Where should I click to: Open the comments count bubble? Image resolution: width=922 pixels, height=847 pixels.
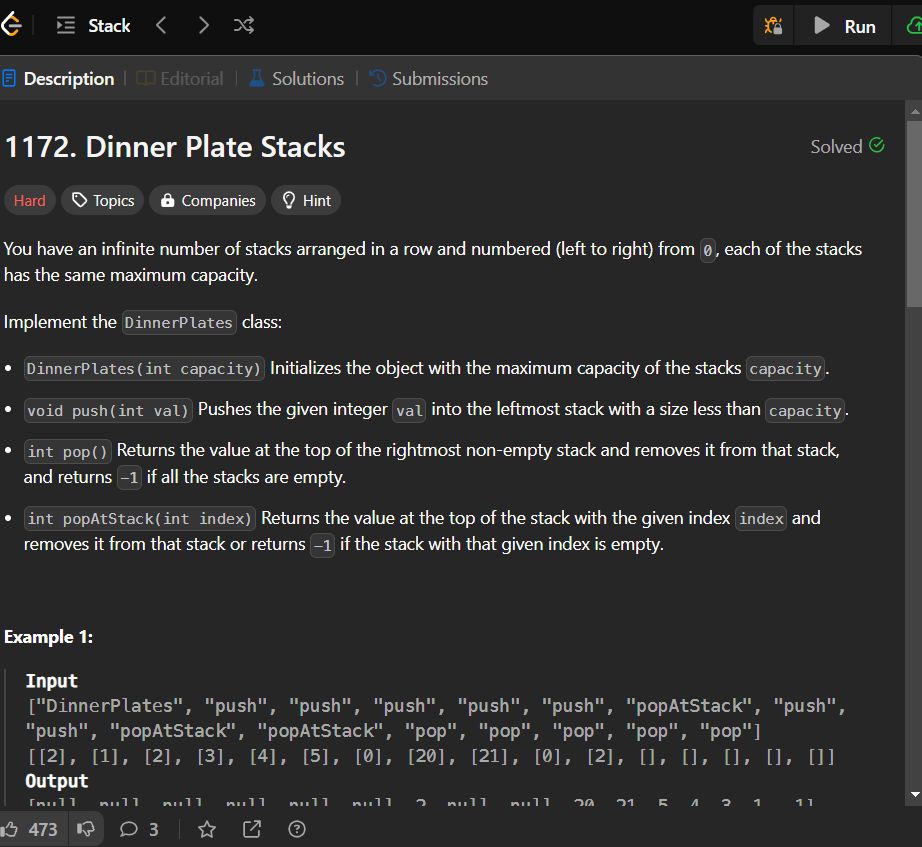(x=139, y=829)
